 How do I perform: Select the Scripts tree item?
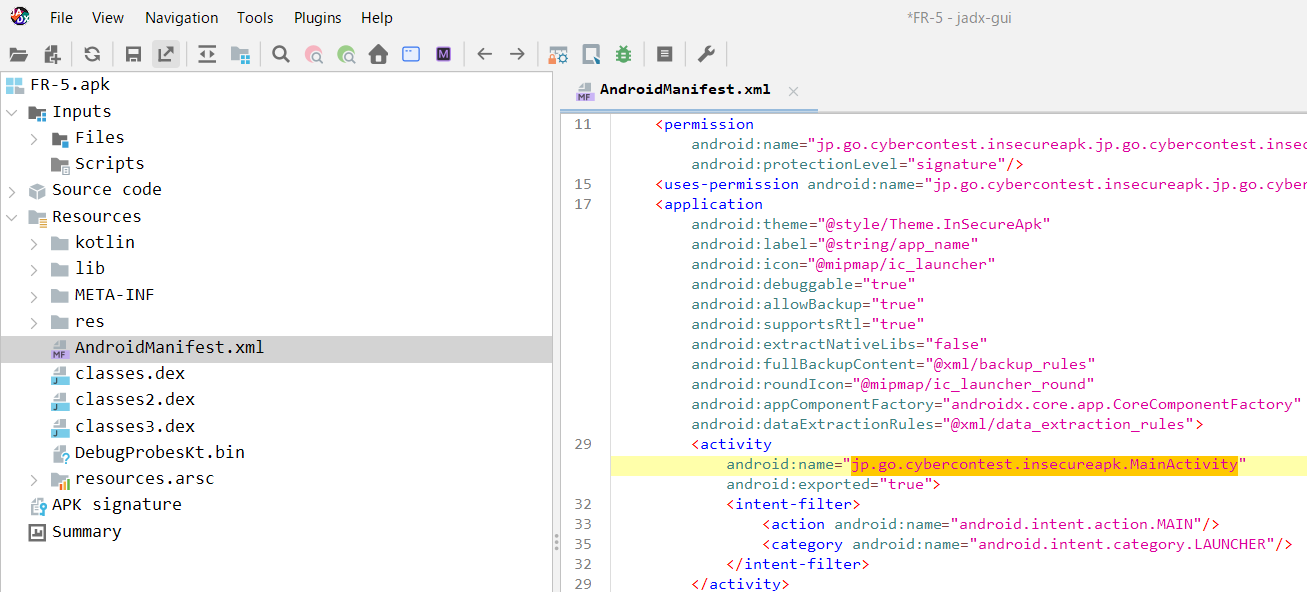pyautogui.click(x=109, y=164)
